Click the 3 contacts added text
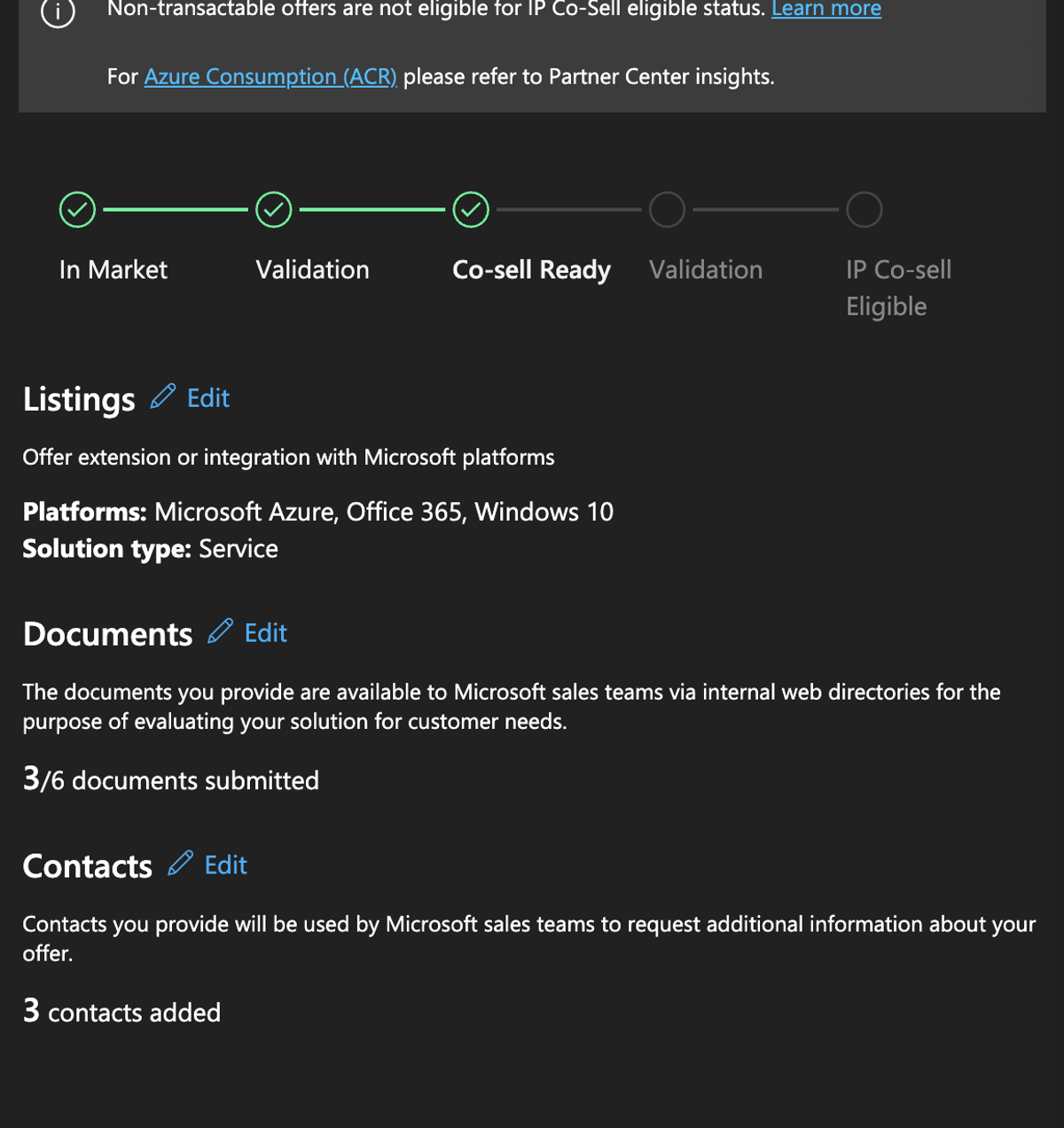Screen dimensions: 1064x1128 (121, 1011)
